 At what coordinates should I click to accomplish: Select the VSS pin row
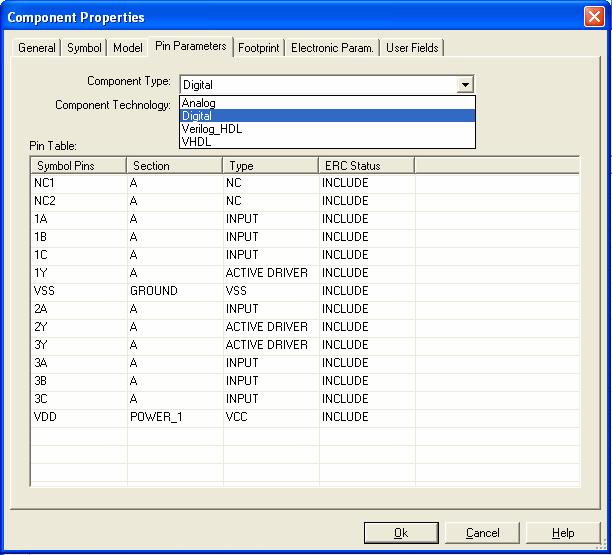point(78,291)
